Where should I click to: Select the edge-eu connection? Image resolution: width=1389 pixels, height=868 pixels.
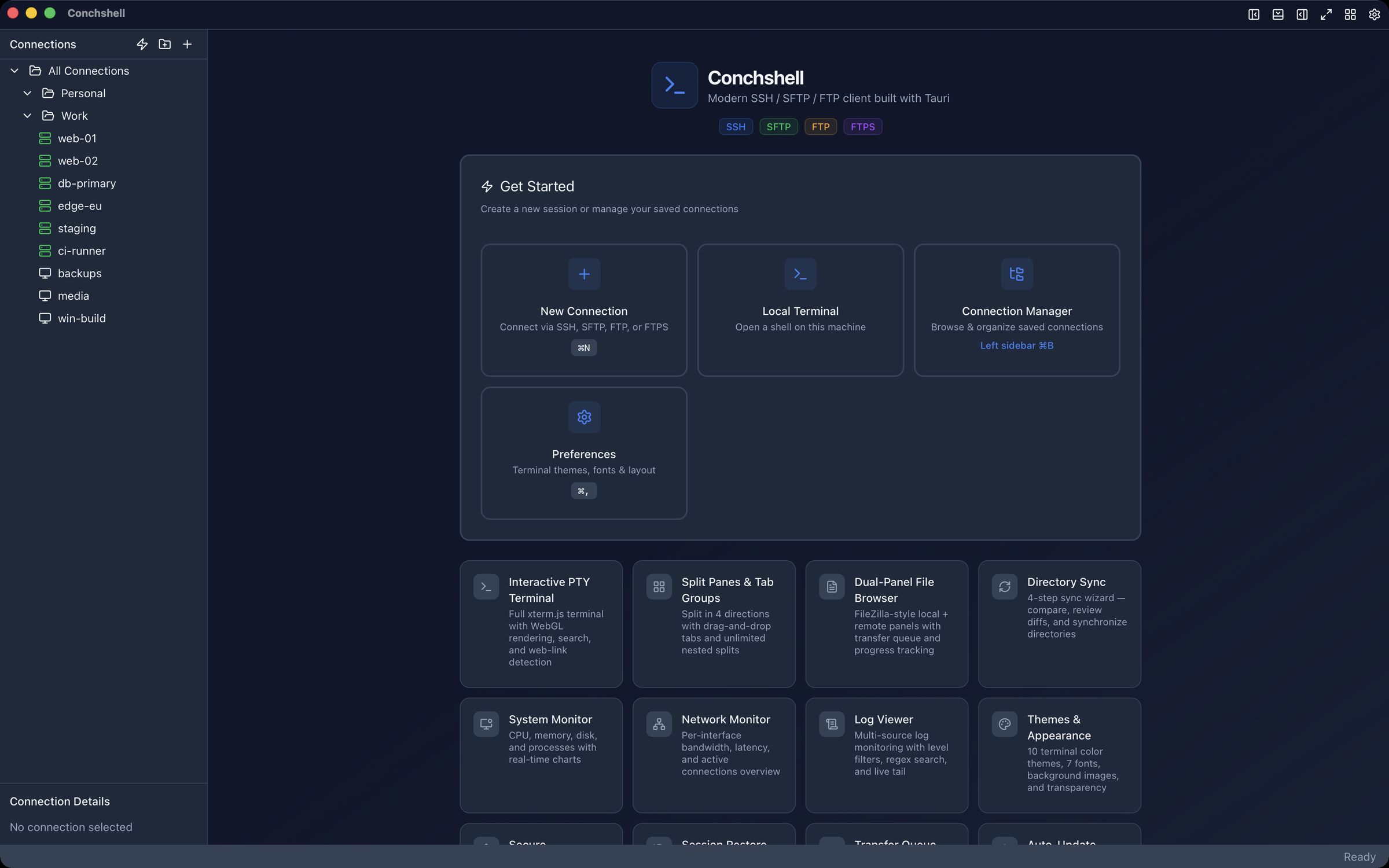pos(104,206)
